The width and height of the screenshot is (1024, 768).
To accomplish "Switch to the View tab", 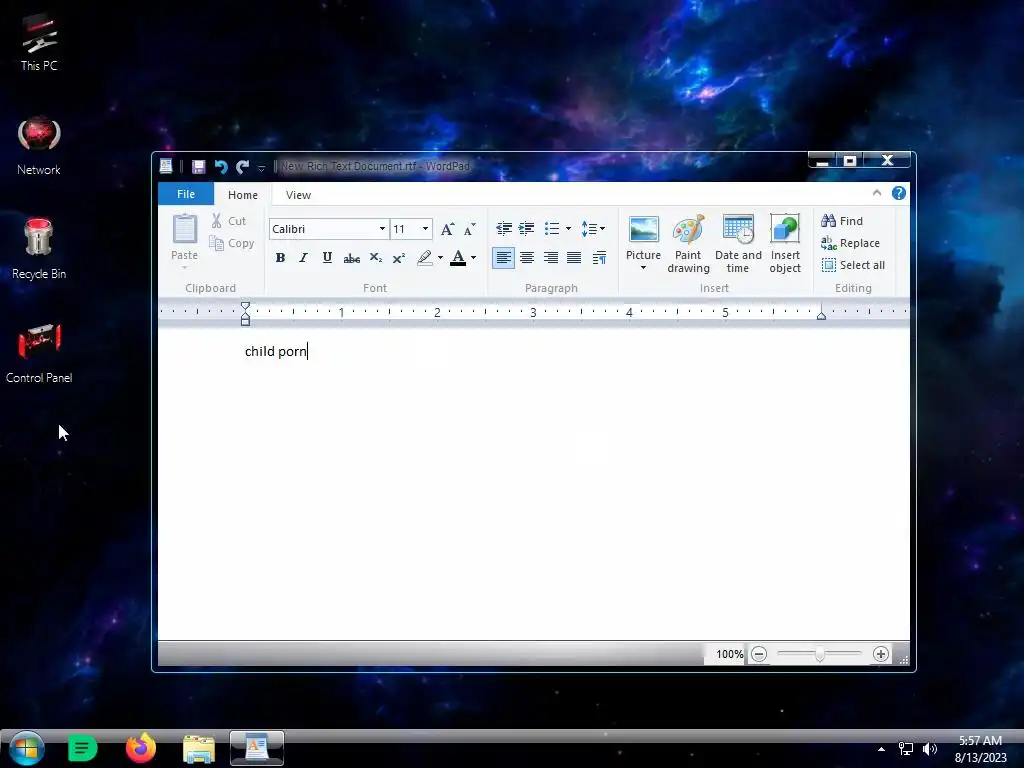I will [x=298, y=195].
